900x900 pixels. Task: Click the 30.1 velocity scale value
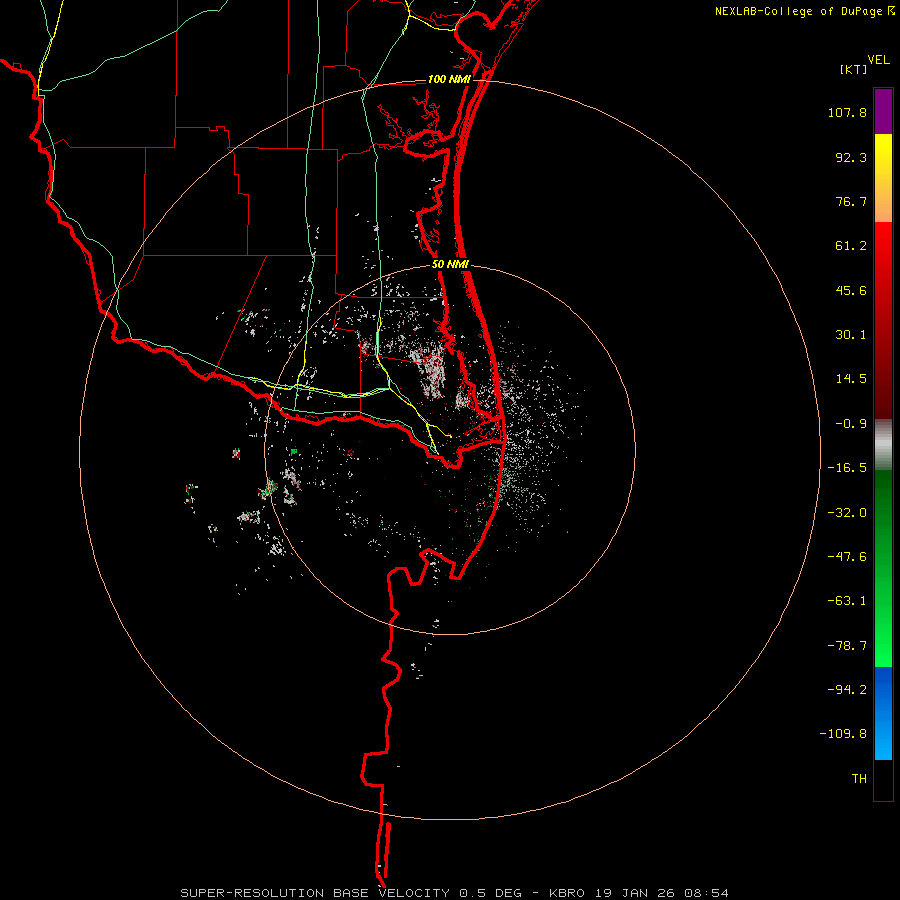(851, 335)
